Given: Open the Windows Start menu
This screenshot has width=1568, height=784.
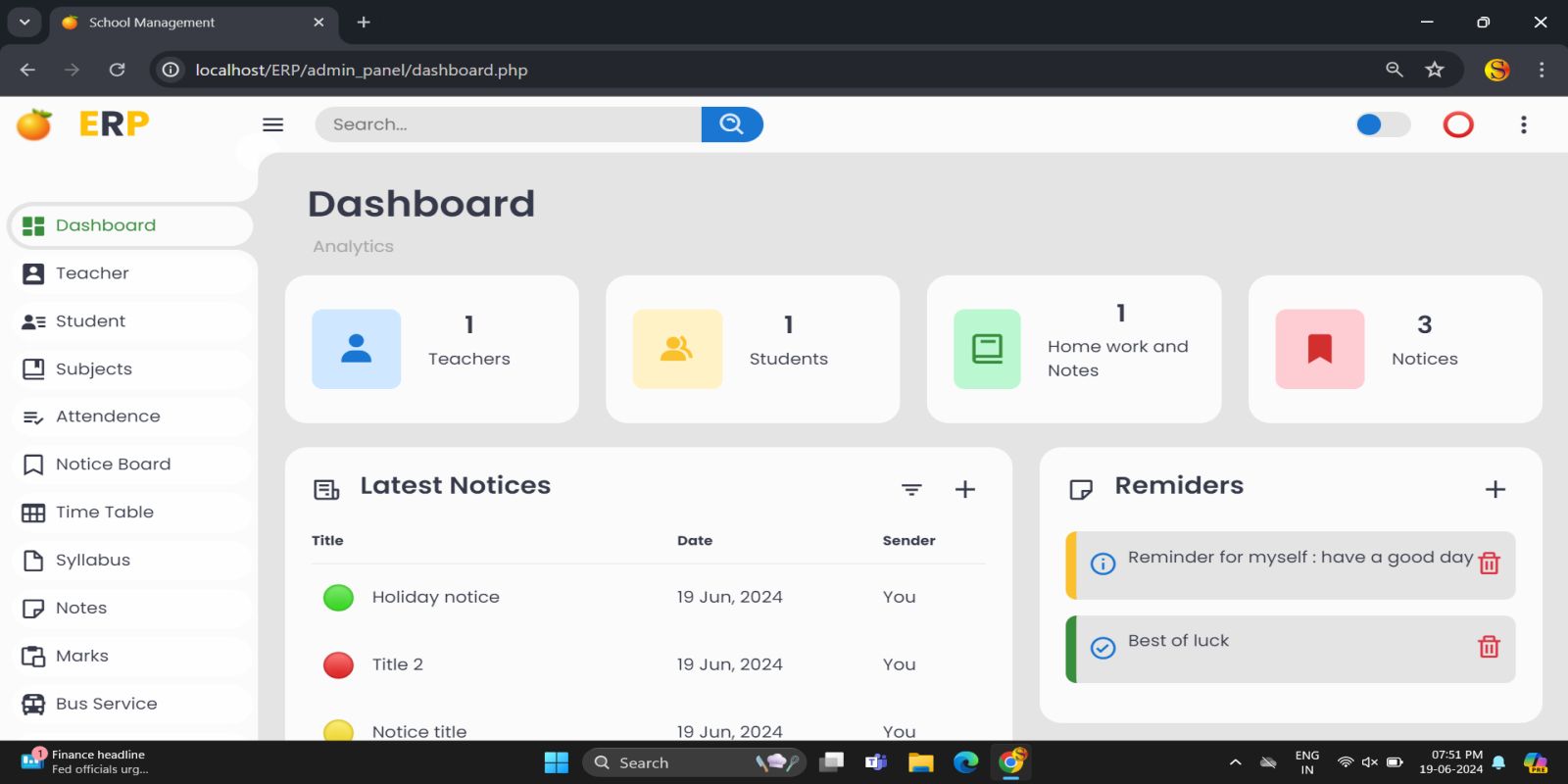Looking at the screenshot, I should 557,762.
